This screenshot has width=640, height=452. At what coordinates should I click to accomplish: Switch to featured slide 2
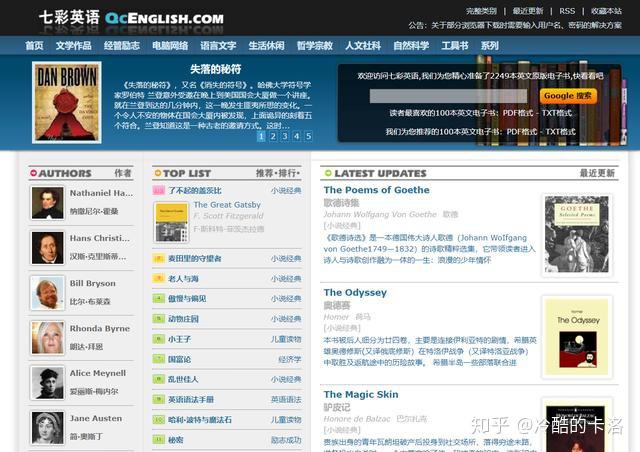click(x=273, y=136)
